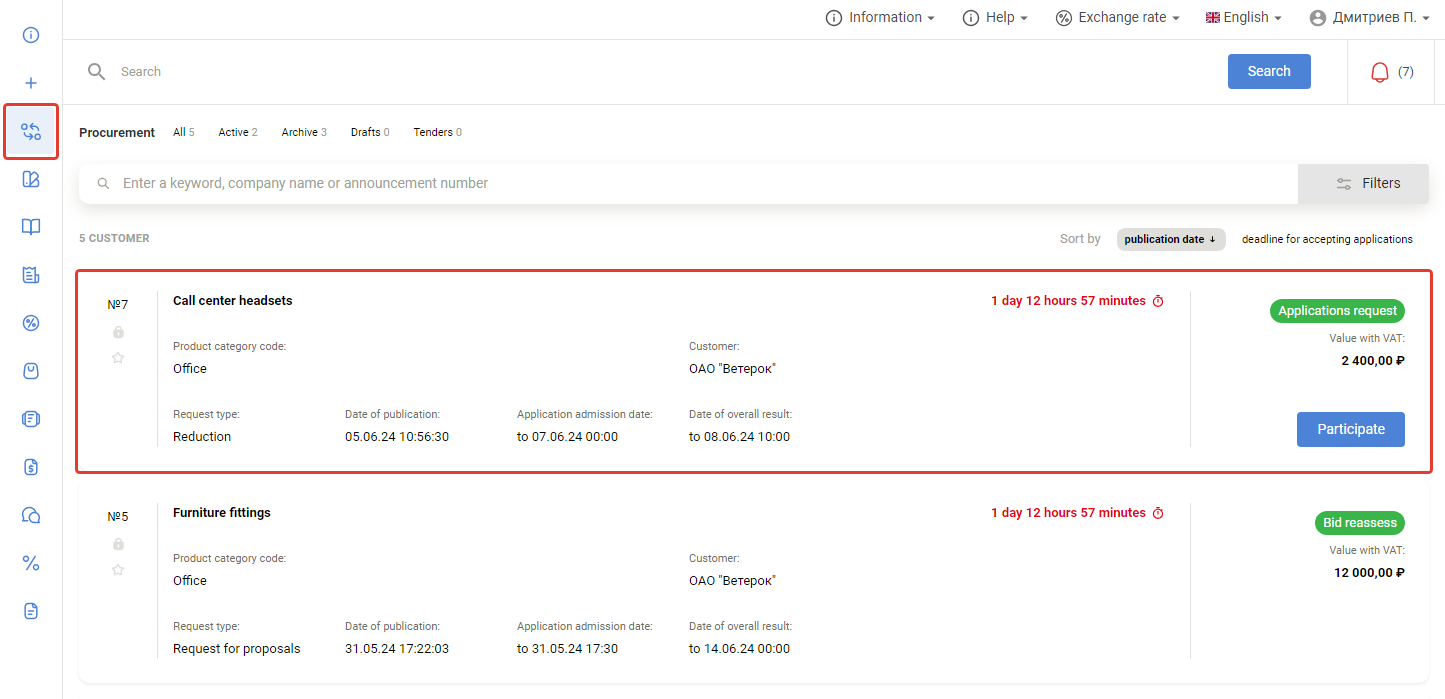Click the magnifier icon in top search bar
The height and width of the screenshot is (699, 1445).
pos(96,71)
